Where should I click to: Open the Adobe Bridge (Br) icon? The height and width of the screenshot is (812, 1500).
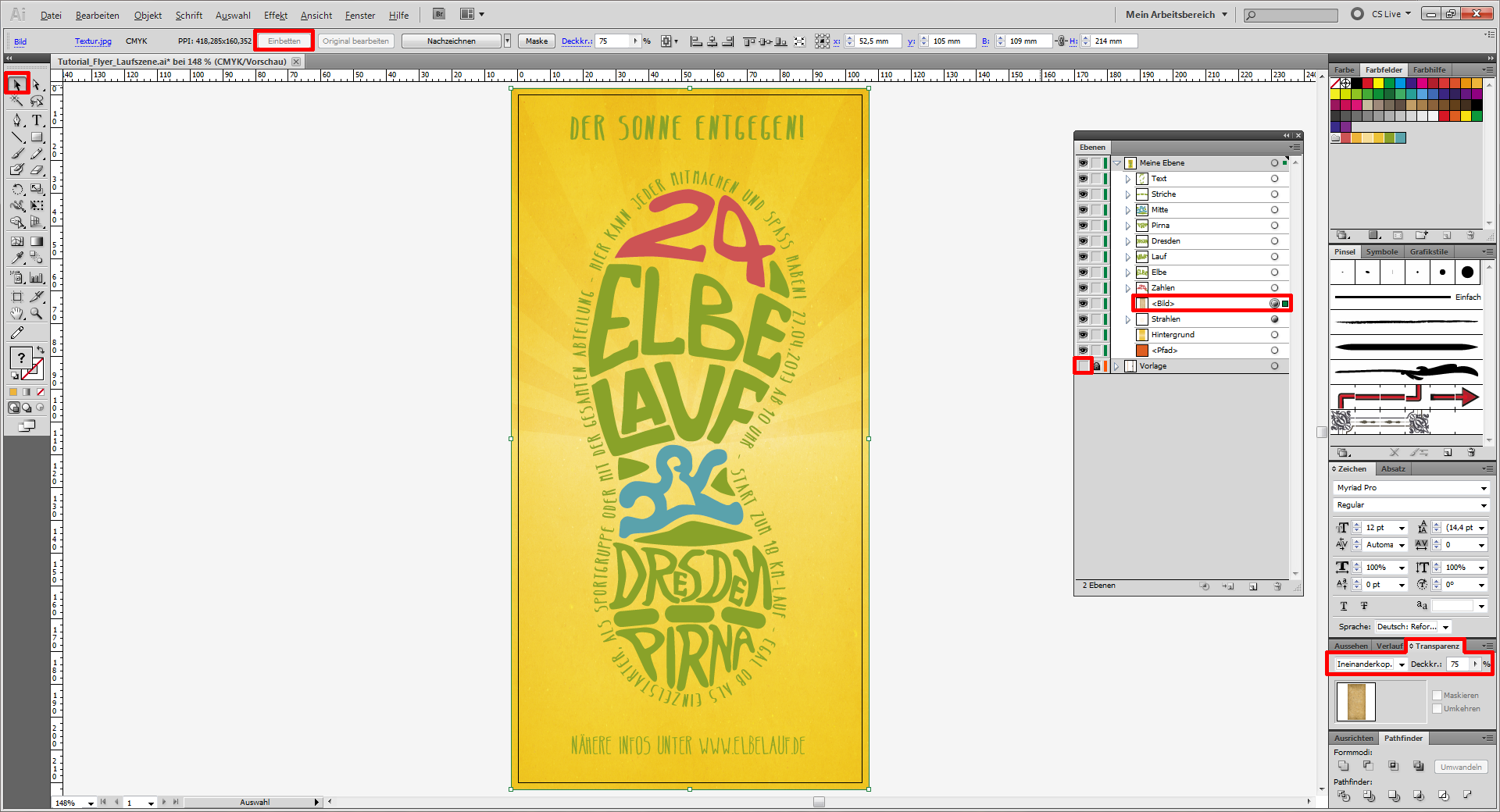[x=439, y=14]
